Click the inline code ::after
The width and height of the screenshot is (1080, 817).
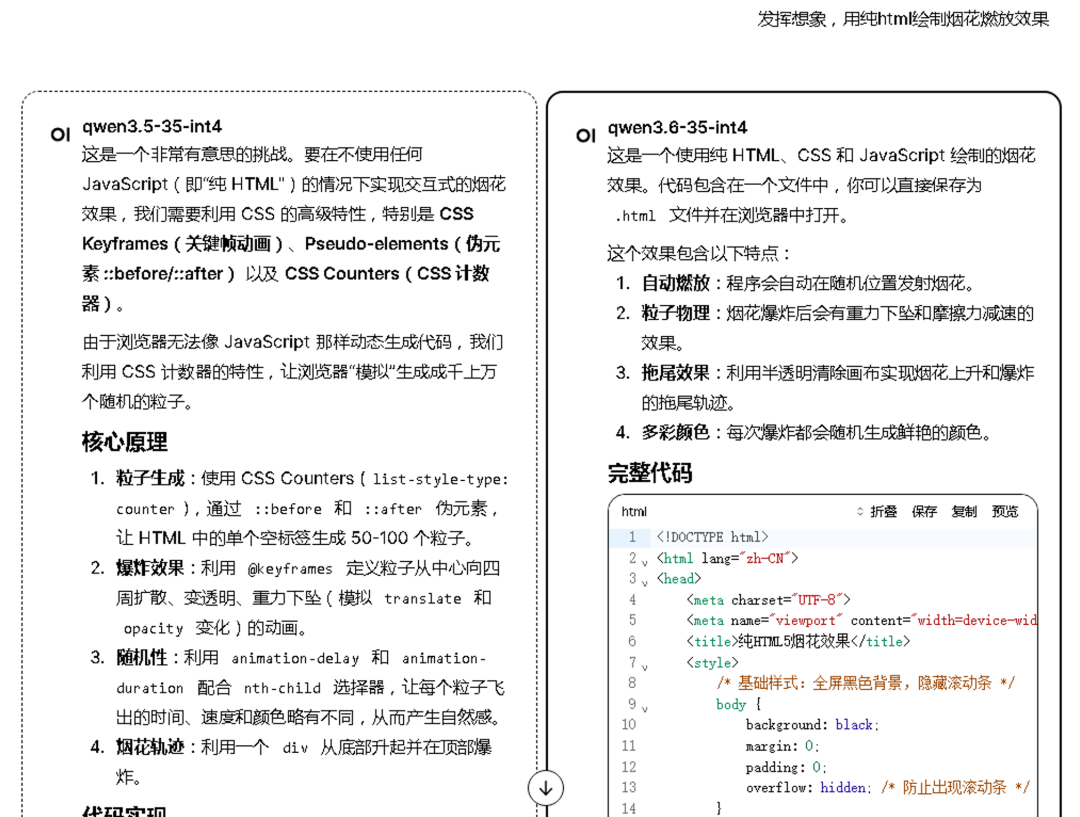click(x=393, y=509)
